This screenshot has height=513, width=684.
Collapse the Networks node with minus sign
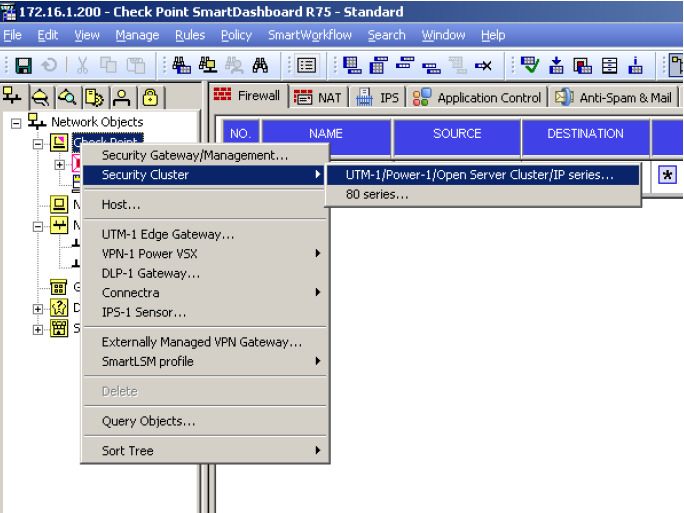pos(38,226)
